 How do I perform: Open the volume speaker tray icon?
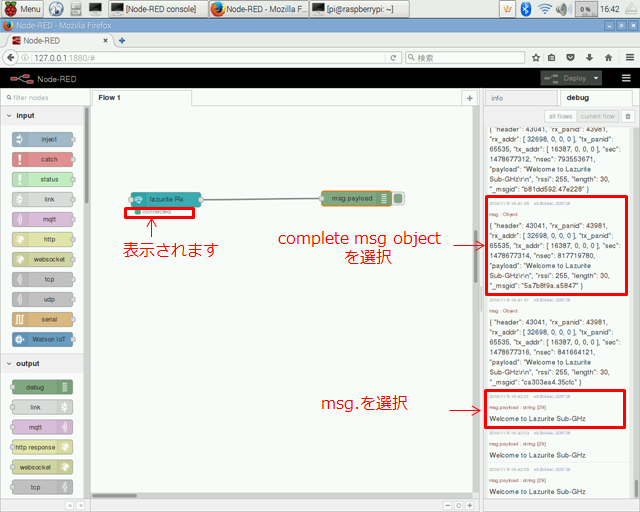pyautogui.click(x=563, y=9)
